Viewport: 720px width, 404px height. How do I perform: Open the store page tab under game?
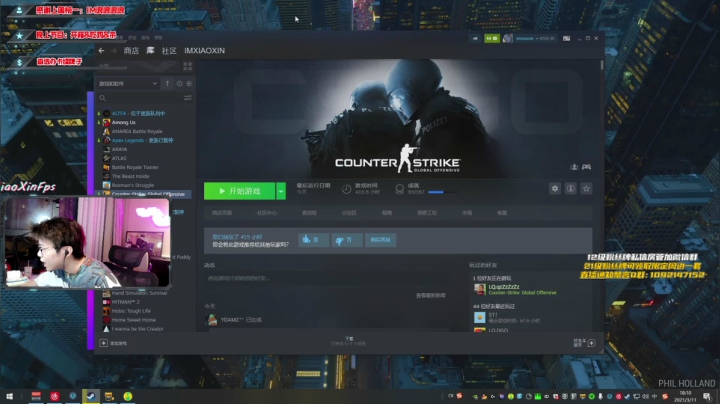click(222, 213)
